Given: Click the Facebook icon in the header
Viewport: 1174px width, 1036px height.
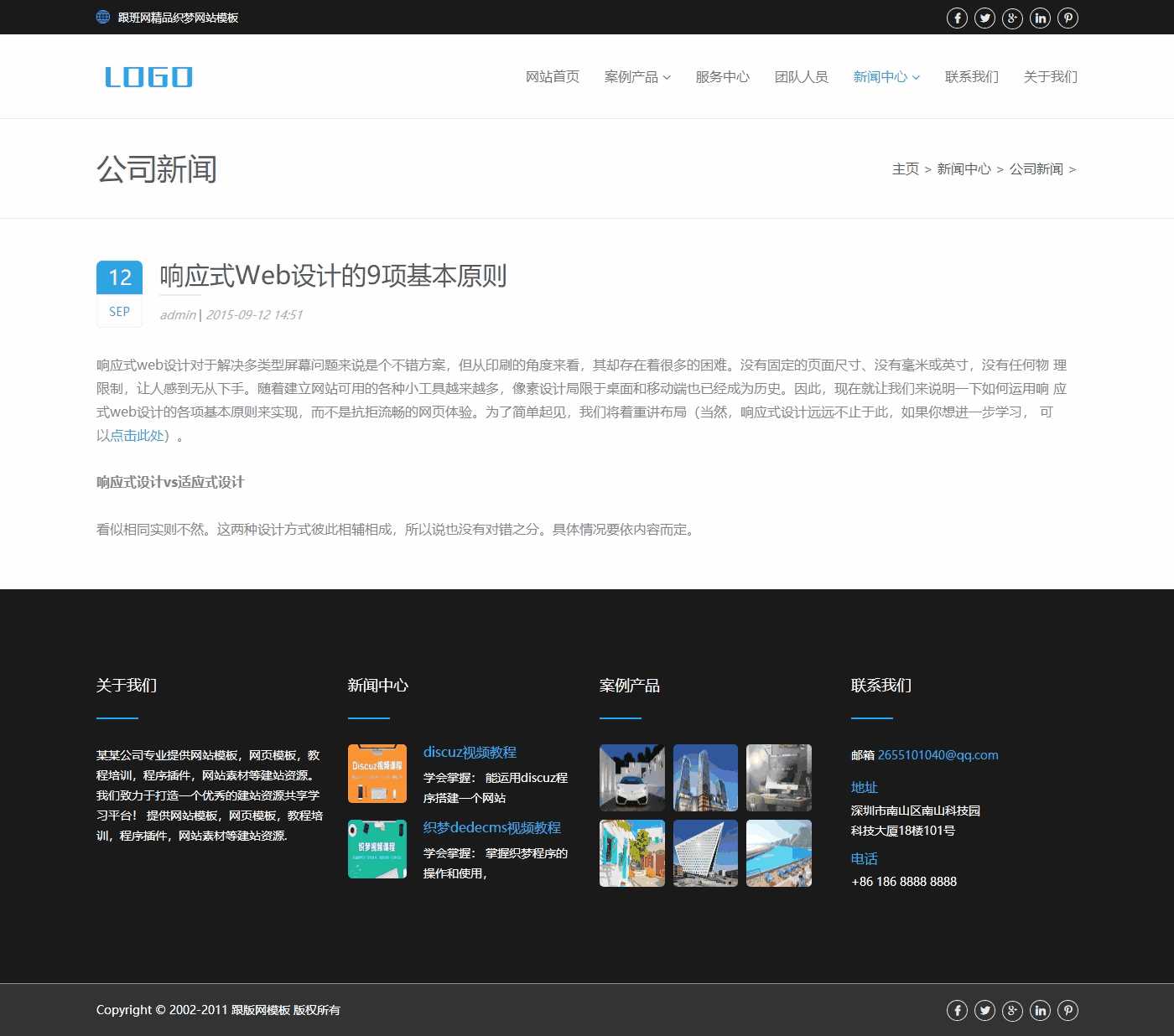Looking at the screenshot, I should (x=957, y=17).
